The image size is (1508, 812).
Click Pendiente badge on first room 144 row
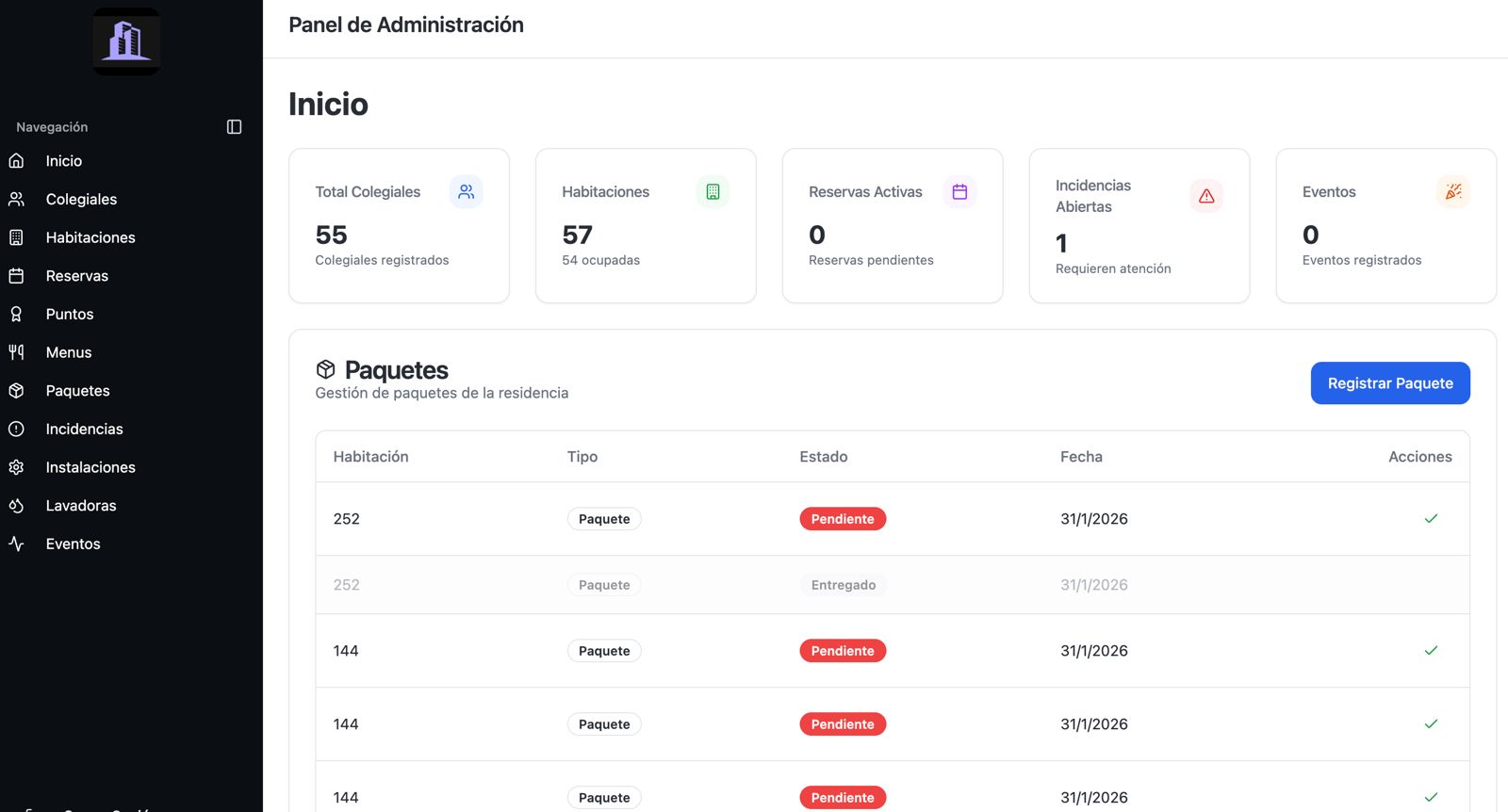(843, 651)
